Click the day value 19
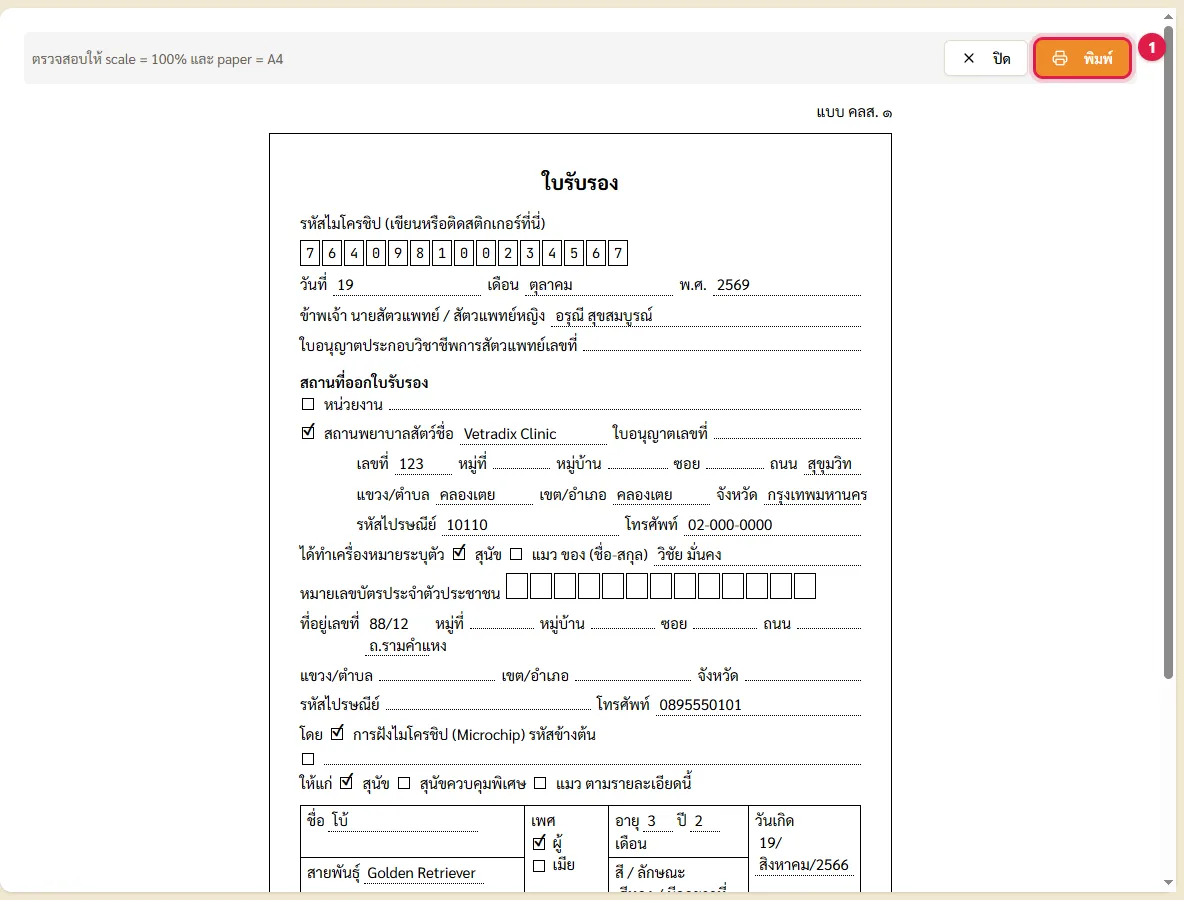 [x=345, y=285]
